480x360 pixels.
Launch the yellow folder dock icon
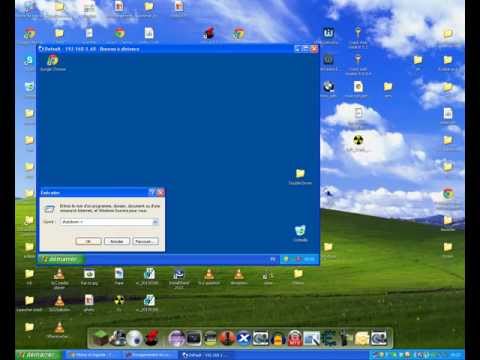[x=362, y=338]
